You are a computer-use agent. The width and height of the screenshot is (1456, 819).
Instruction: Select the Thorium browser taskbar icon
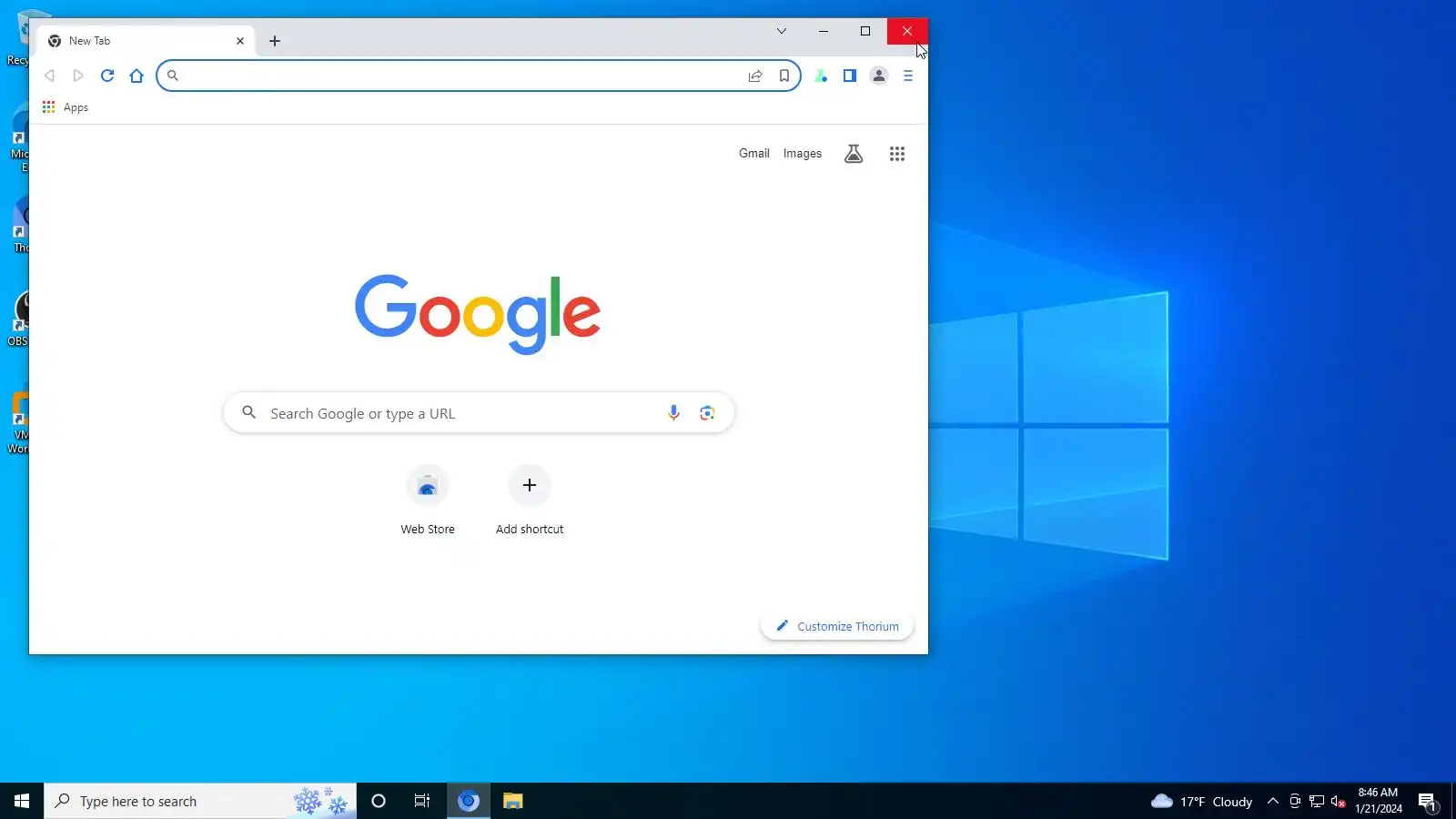coord(469,801)
